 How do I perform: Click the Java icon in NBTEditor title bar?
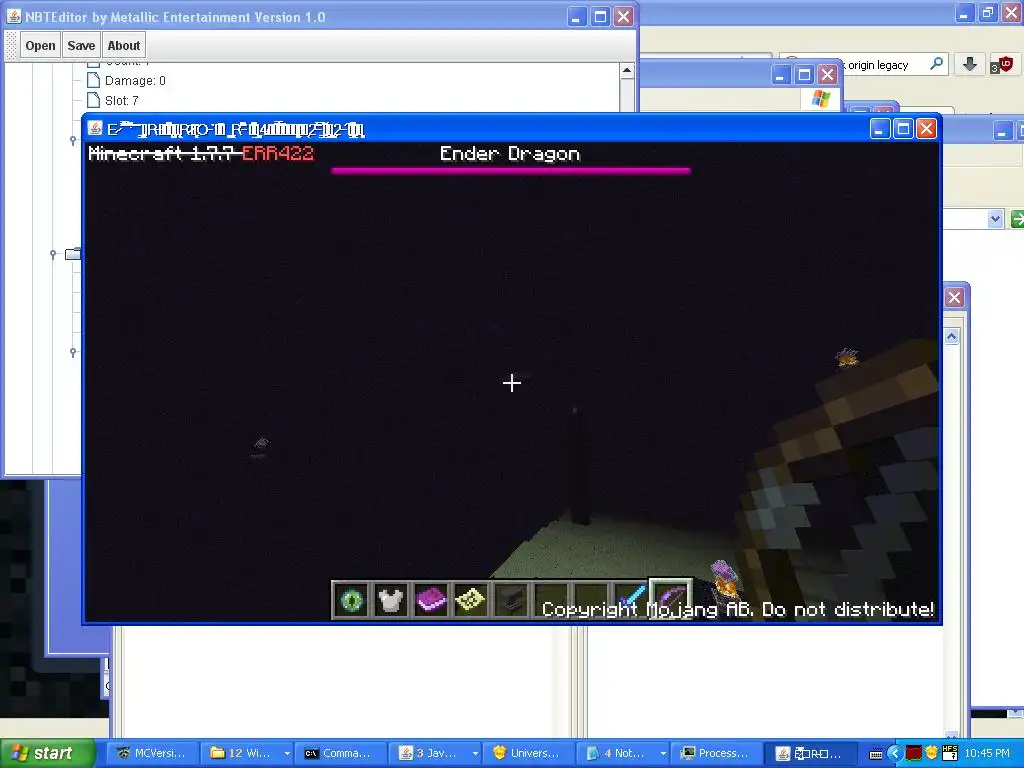14,16
